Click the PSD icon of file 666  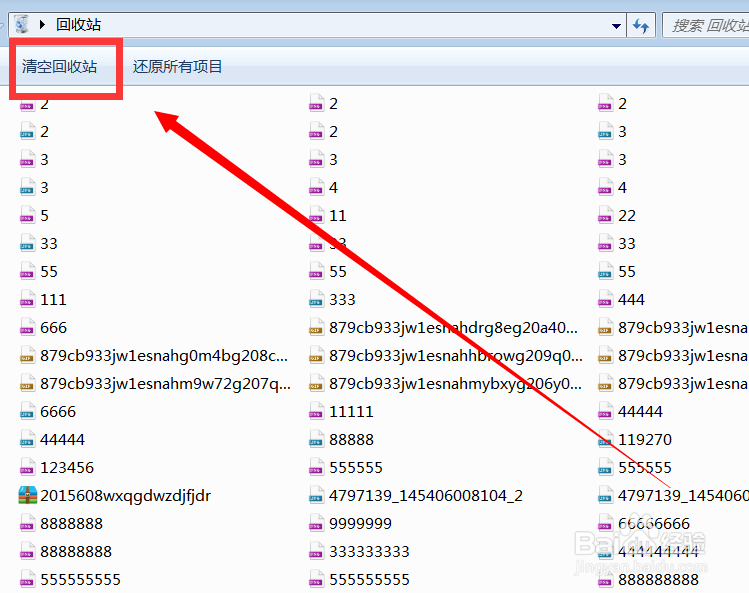[x=27, y=328]
